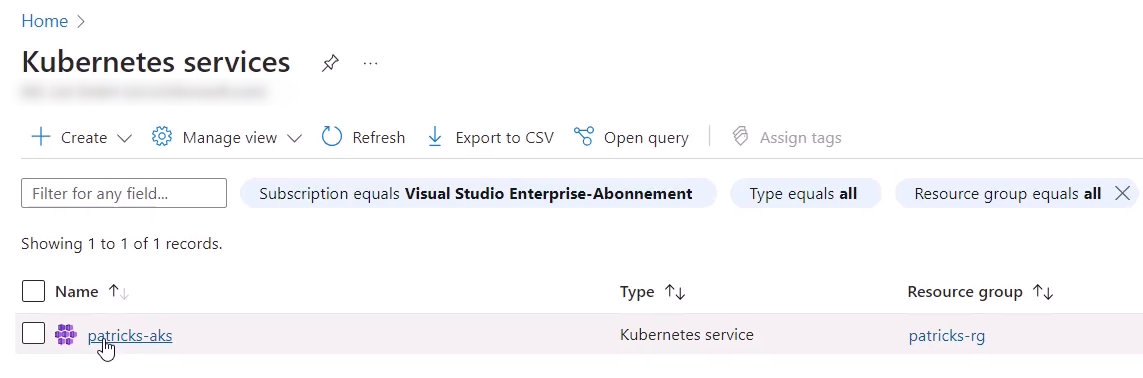Sort by Type column arrows
1143x378 pixels.
pyautogui.click(x=675, y=292)
